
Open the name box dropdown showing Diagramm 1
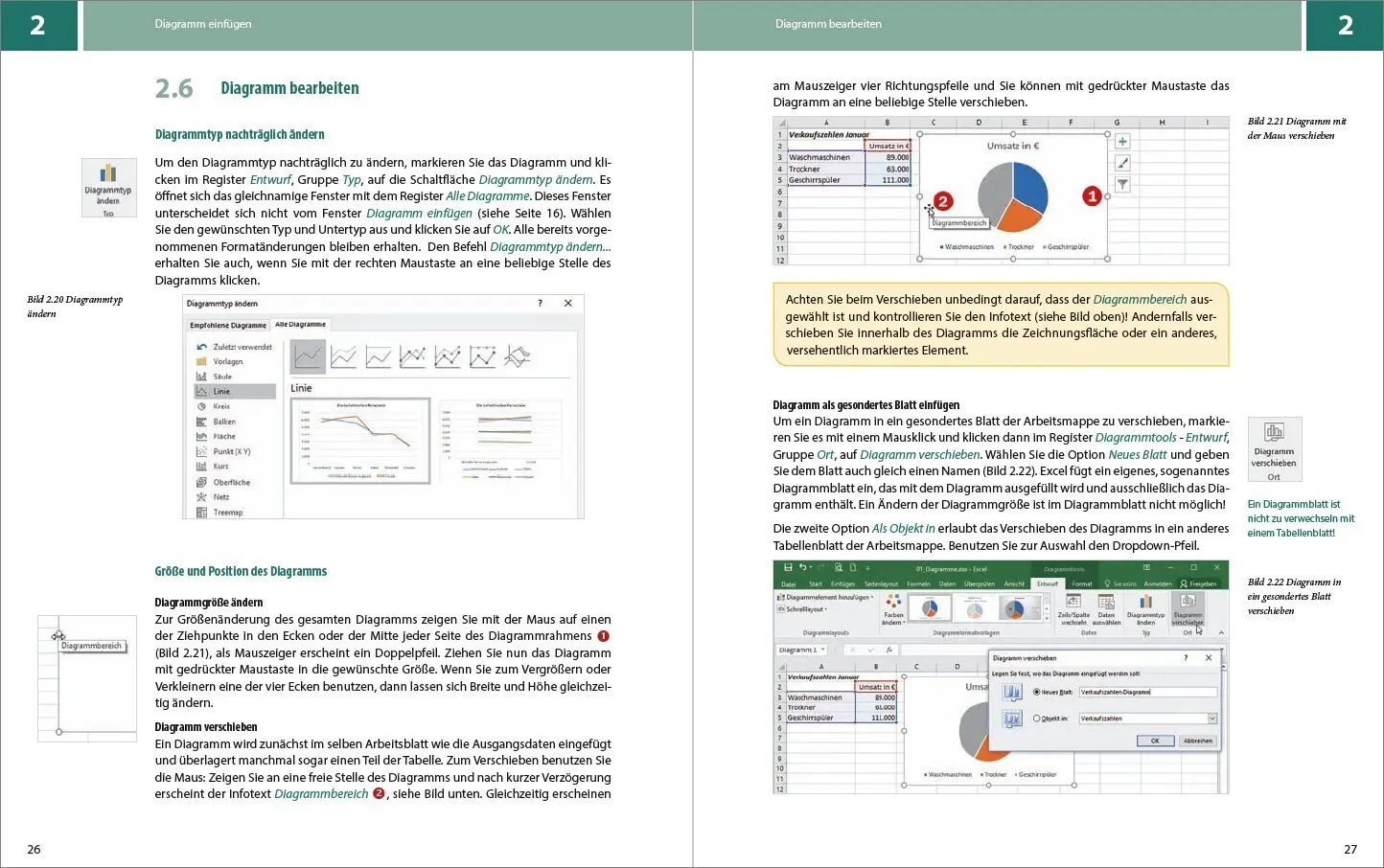823,650
